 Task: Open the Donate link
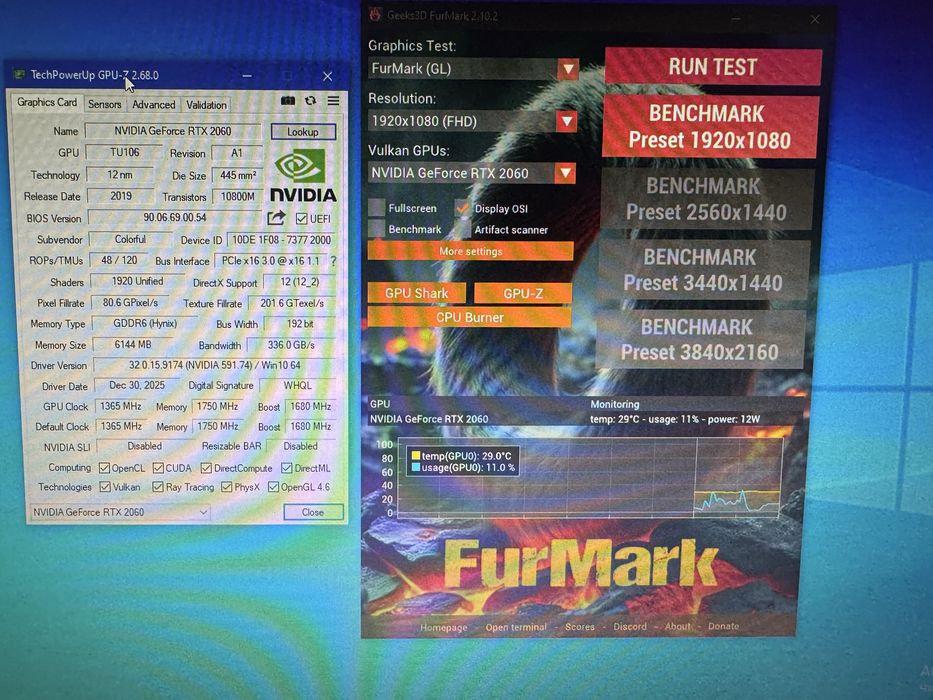723,626
